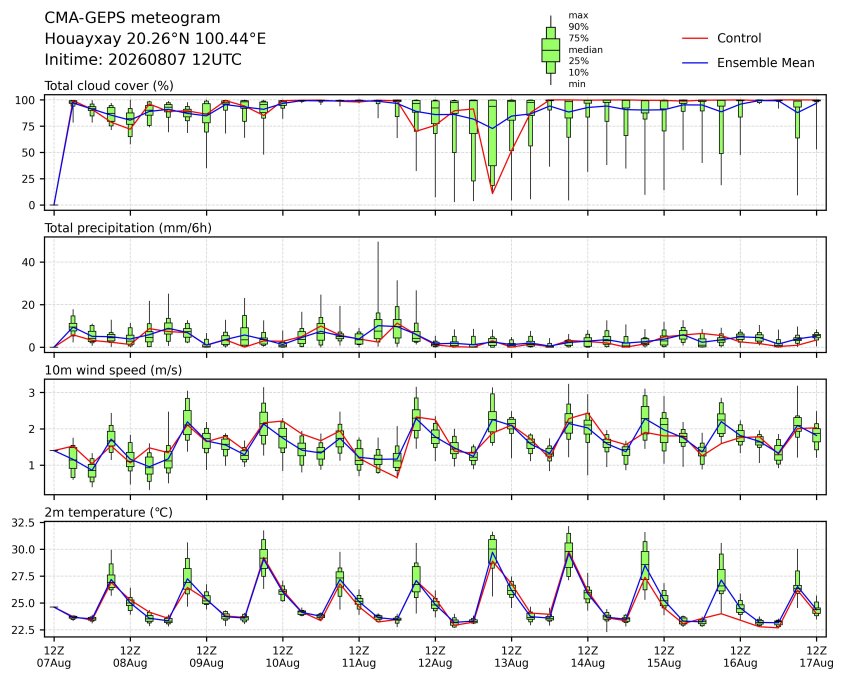This screenshot has height=680, width=845.
Task: Click the 'Total precipitation (mm/6h)' panel title
Action: coord(128,228)
